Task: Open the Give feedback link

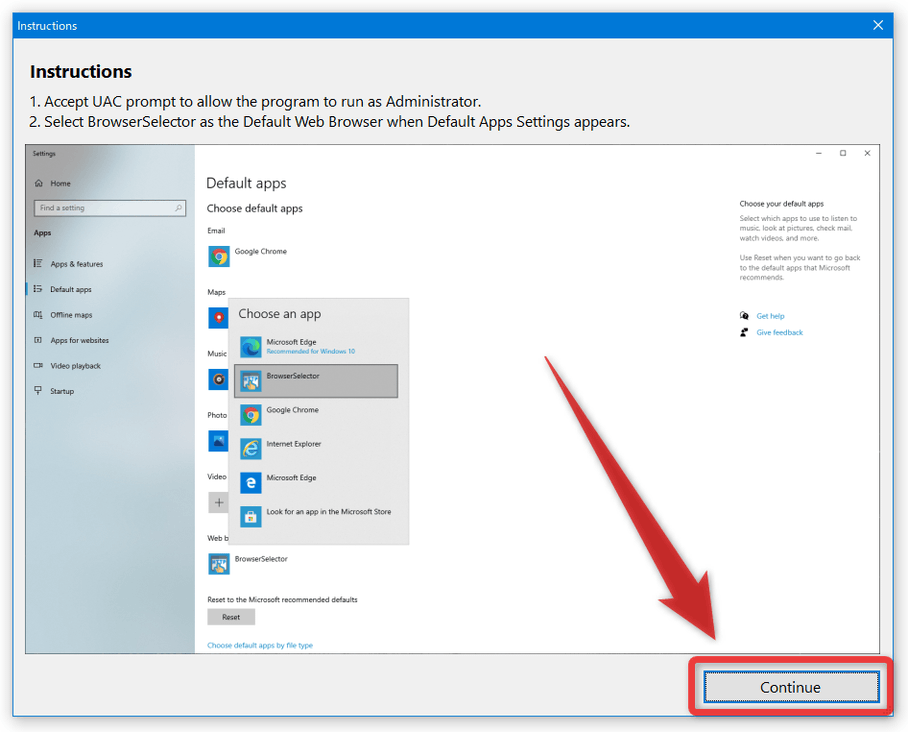Action: click(x=779, y=332)
